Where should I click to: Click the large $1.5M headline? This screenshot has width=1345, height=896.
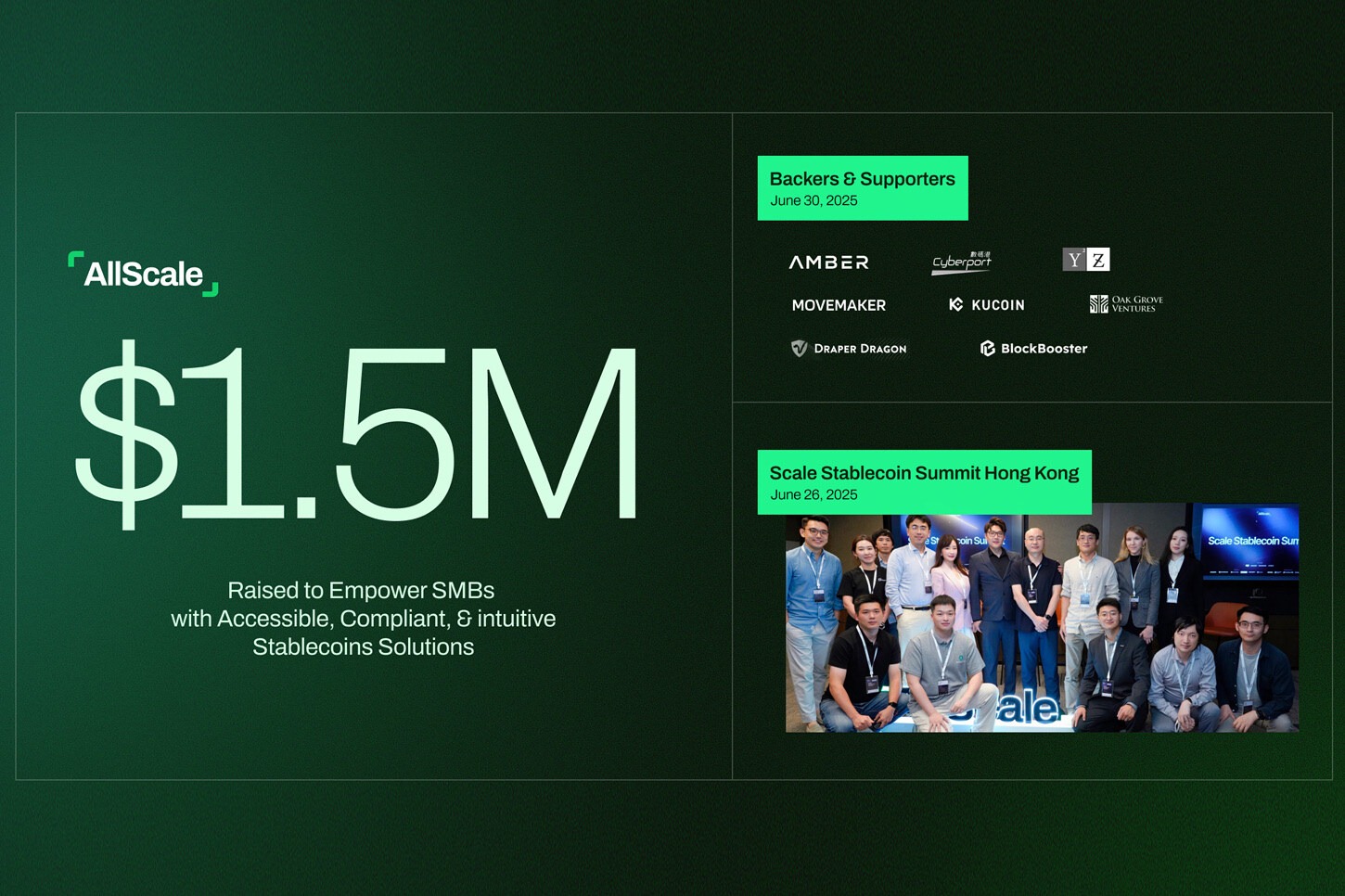coord(357,434)
